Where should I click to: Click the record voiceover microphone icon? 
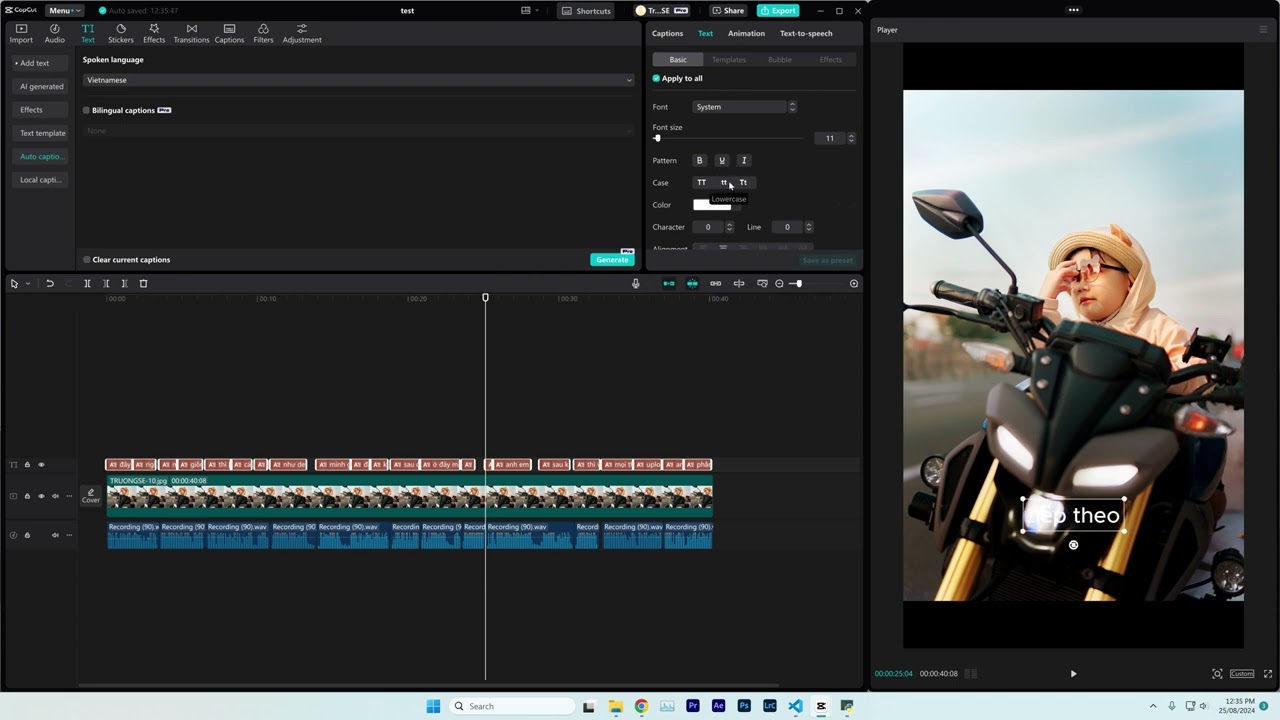tap(635, 284)
